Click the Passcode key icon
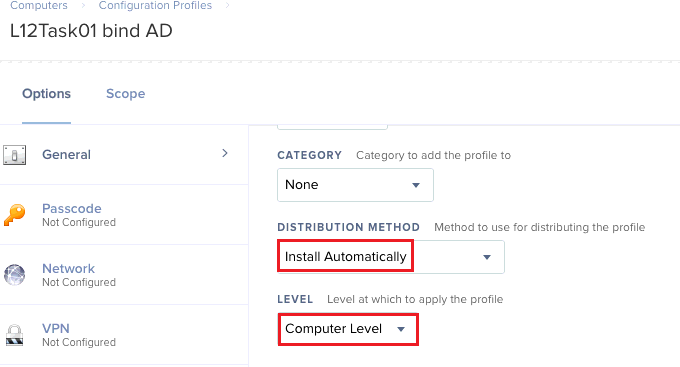680x367 pixels. 14,215
